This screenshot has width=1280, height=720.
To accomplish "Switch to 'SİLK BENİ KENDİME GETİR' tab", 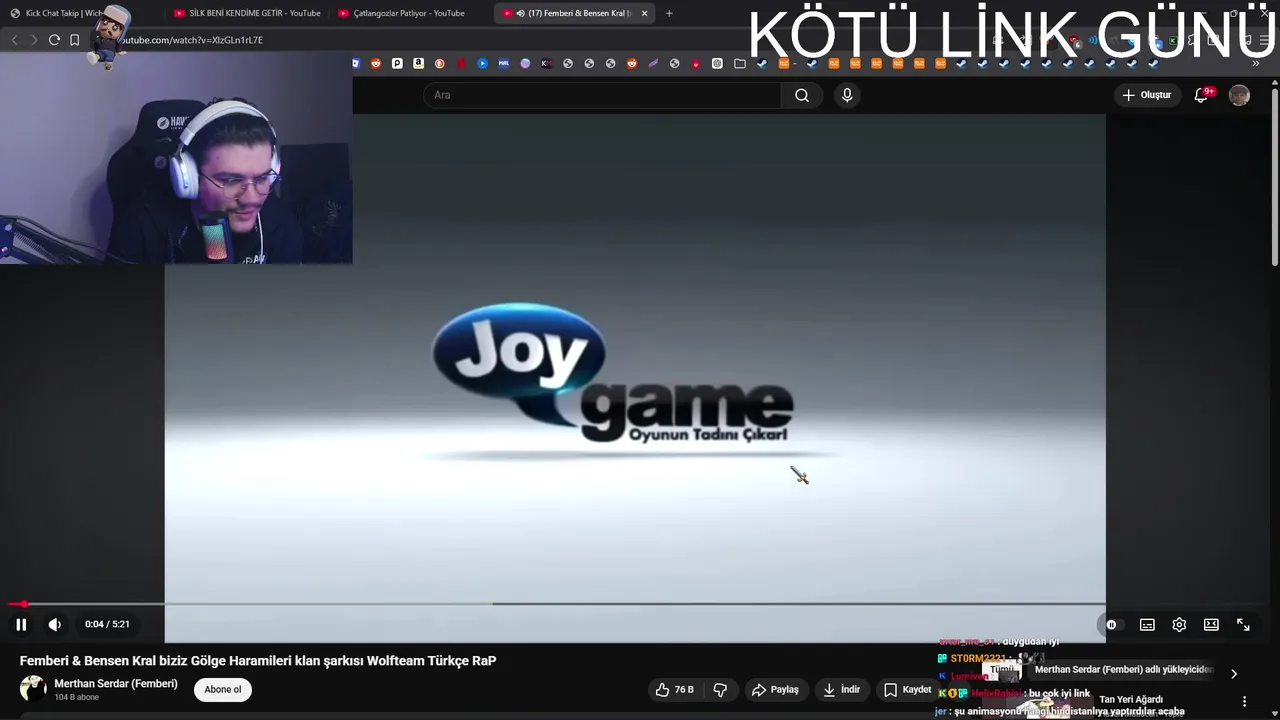I will [x=247, y=13].
